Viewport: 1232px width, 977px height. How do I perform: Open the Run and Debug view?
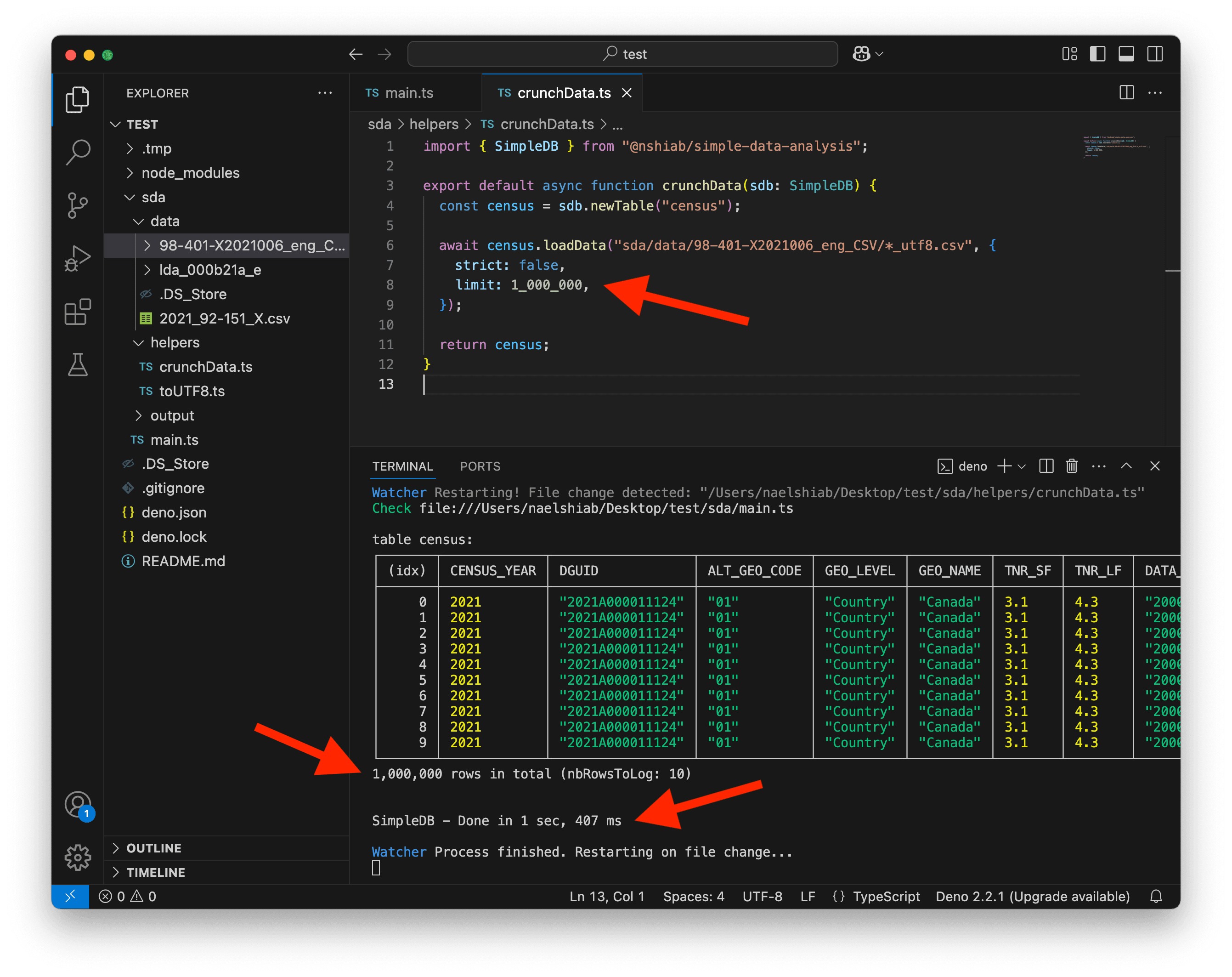pyautogui.click(x=78, y=258)
